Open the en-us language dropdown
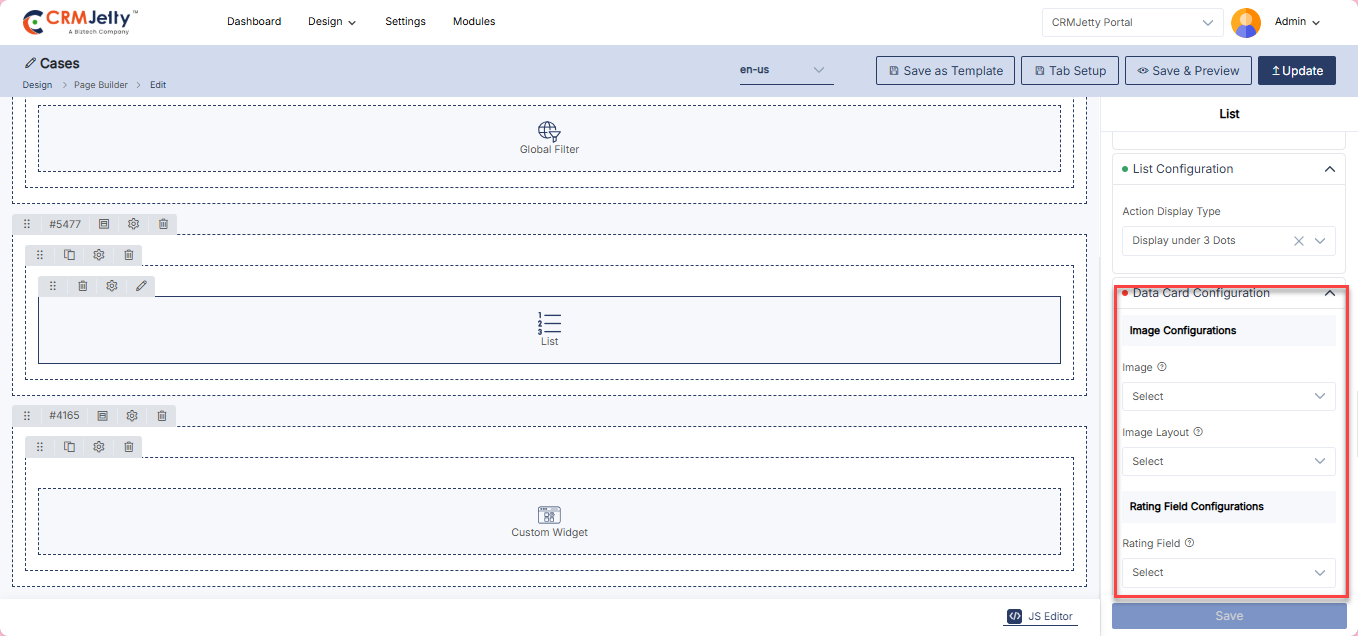 coord(785,70)
